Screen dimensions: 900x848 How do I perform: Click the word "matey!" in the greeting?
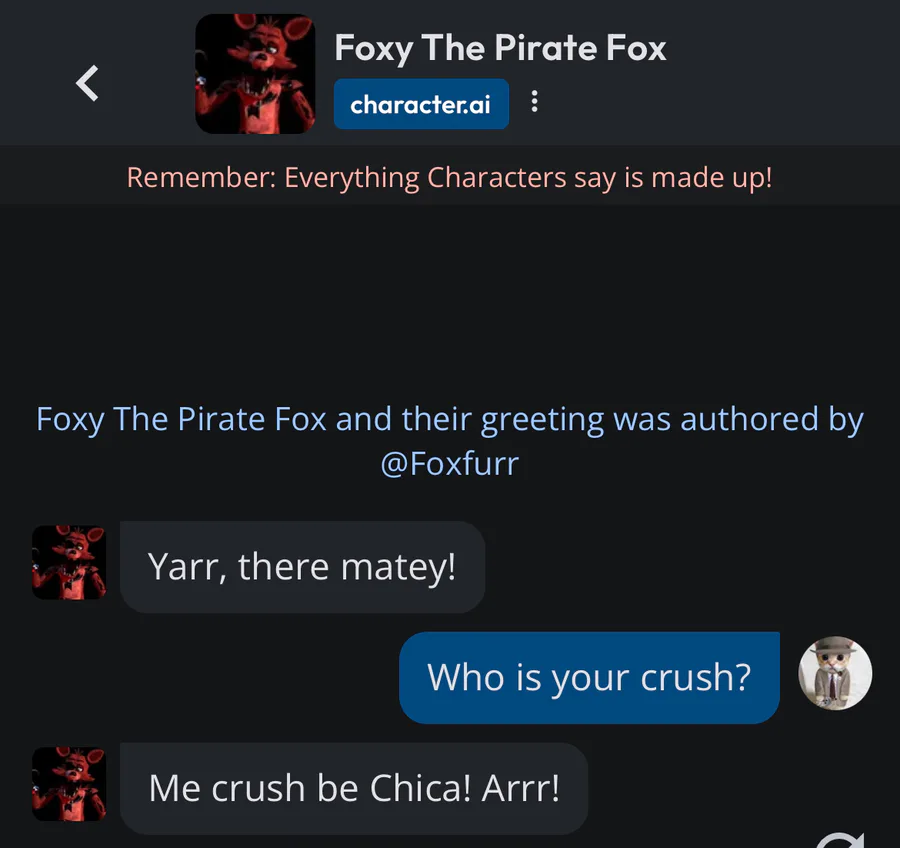coord(398,567)
